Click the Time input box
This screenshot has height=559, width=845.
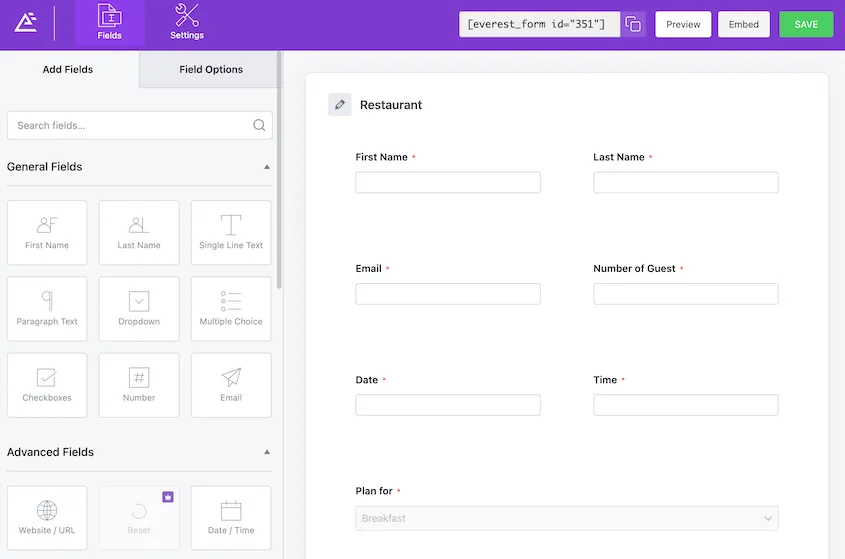[685, 405]
